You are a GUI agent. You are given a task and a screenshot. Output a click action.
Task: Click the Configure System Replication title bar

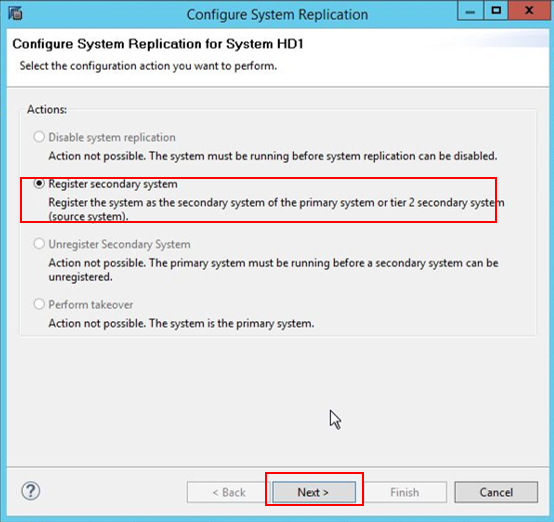277,14
